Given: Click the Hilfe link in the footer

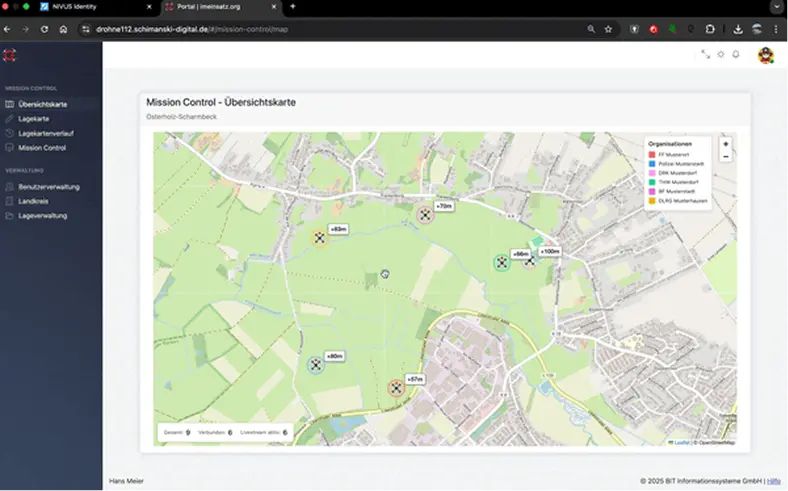Looking at the screenshot, I should coord(773,481).
